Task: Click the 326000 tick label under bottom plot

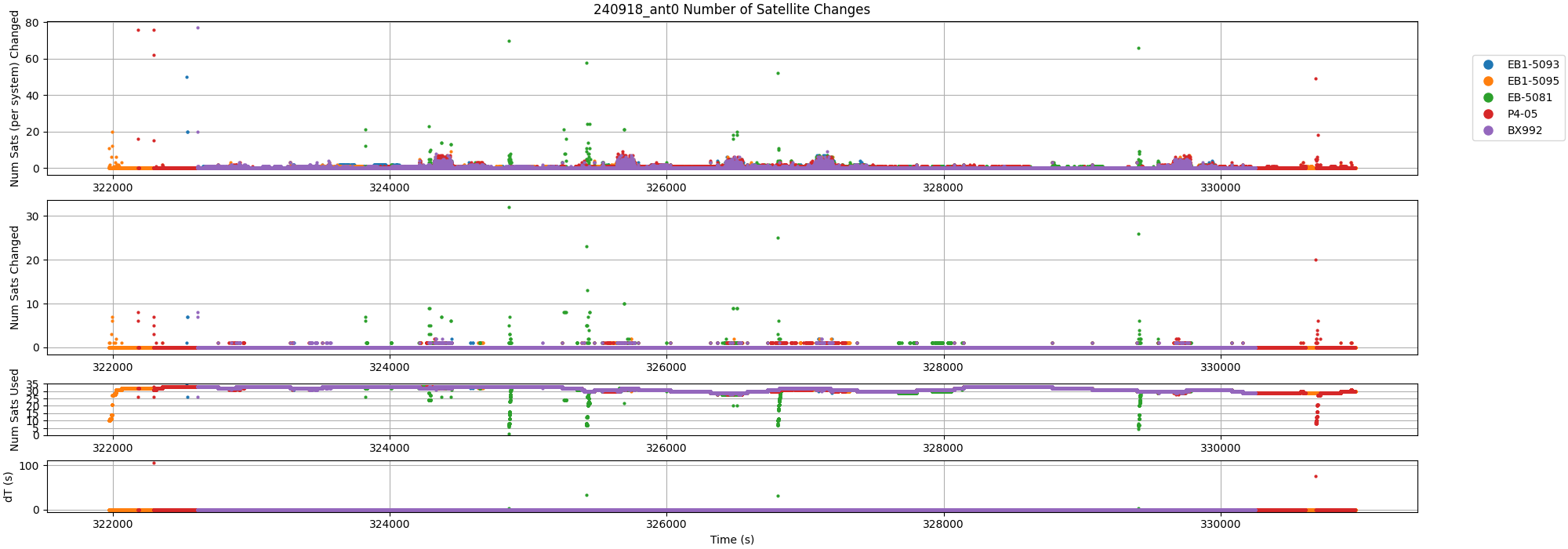Action: coord(666,526)
